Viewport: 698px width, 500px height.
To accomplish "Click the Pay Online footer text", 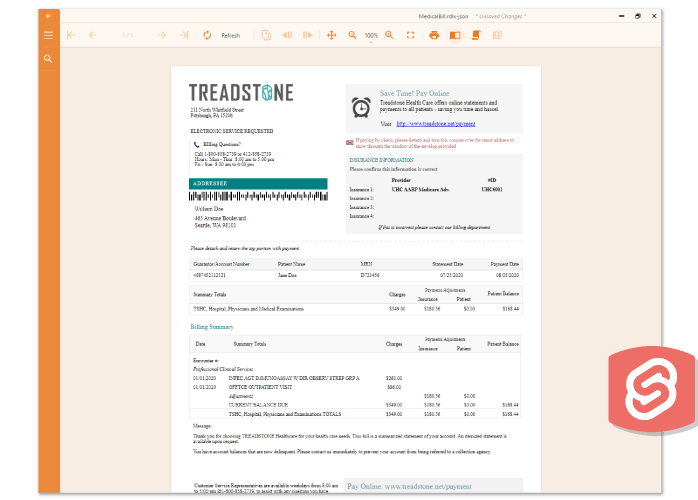I will (410, 487).
